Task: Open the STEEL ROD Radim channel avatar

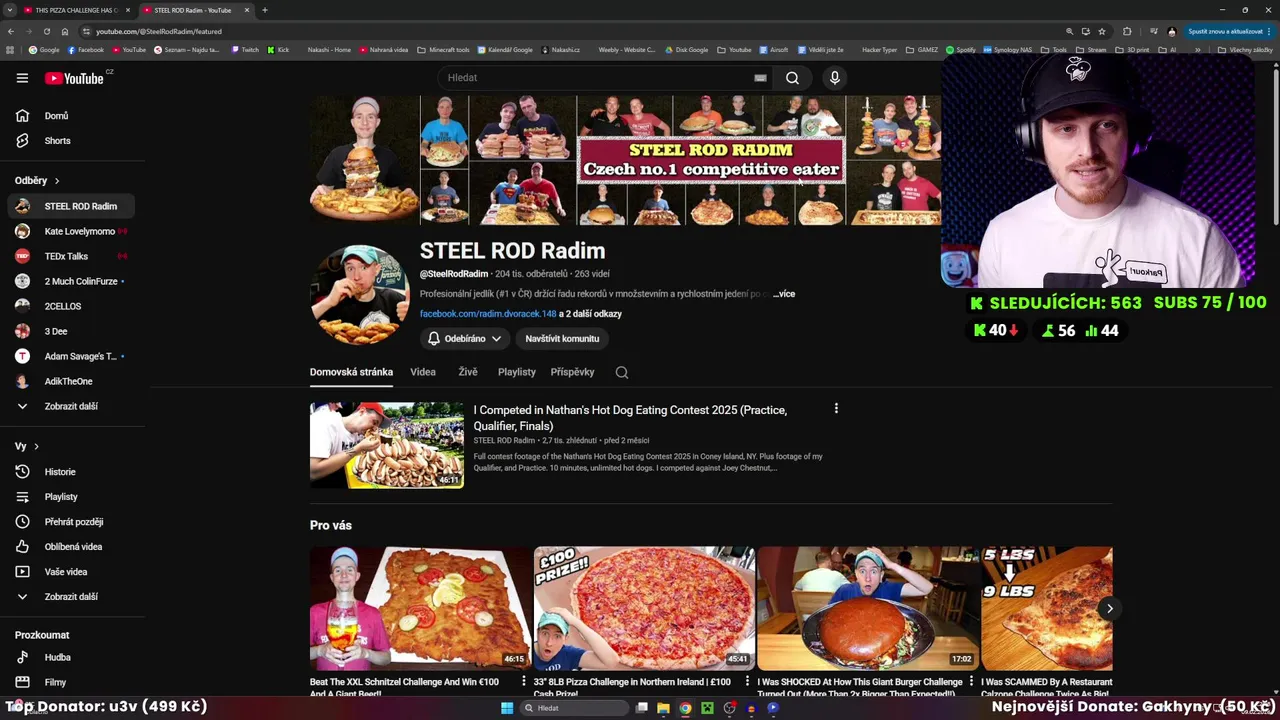Action: pyautogui.click(x=360, y=295)
